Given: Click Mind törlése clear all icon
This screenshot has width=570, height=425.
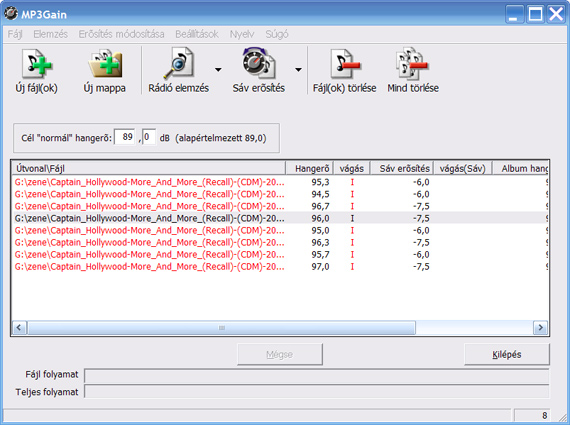Looking at the screenshot, I should [x=412, y=64].
